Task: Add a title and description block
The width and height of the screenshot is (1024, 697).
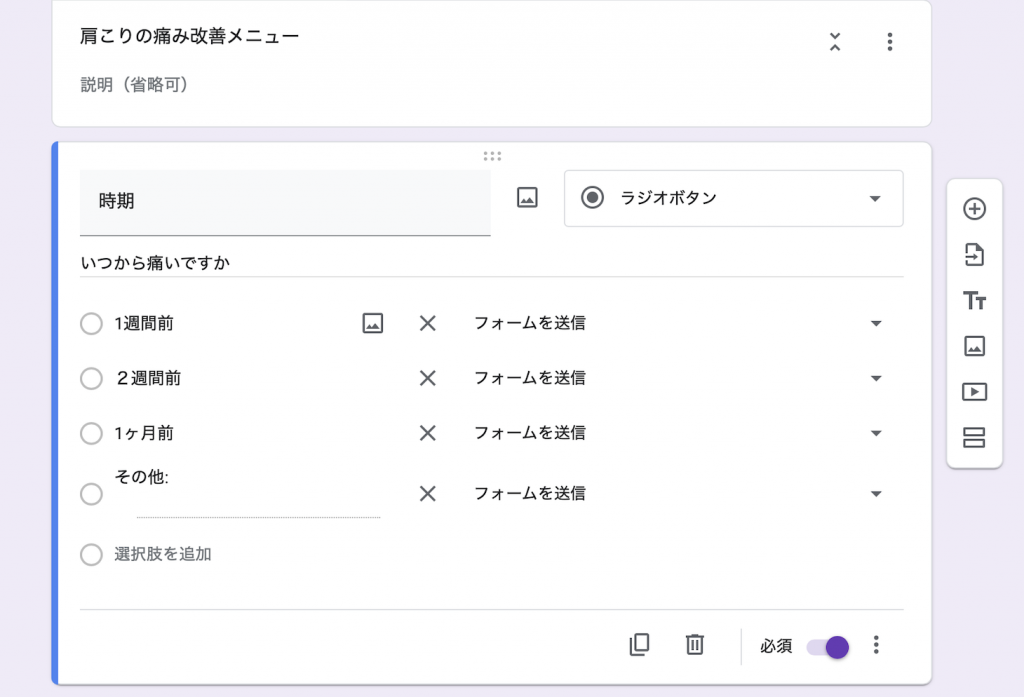Action: point(974,301)
